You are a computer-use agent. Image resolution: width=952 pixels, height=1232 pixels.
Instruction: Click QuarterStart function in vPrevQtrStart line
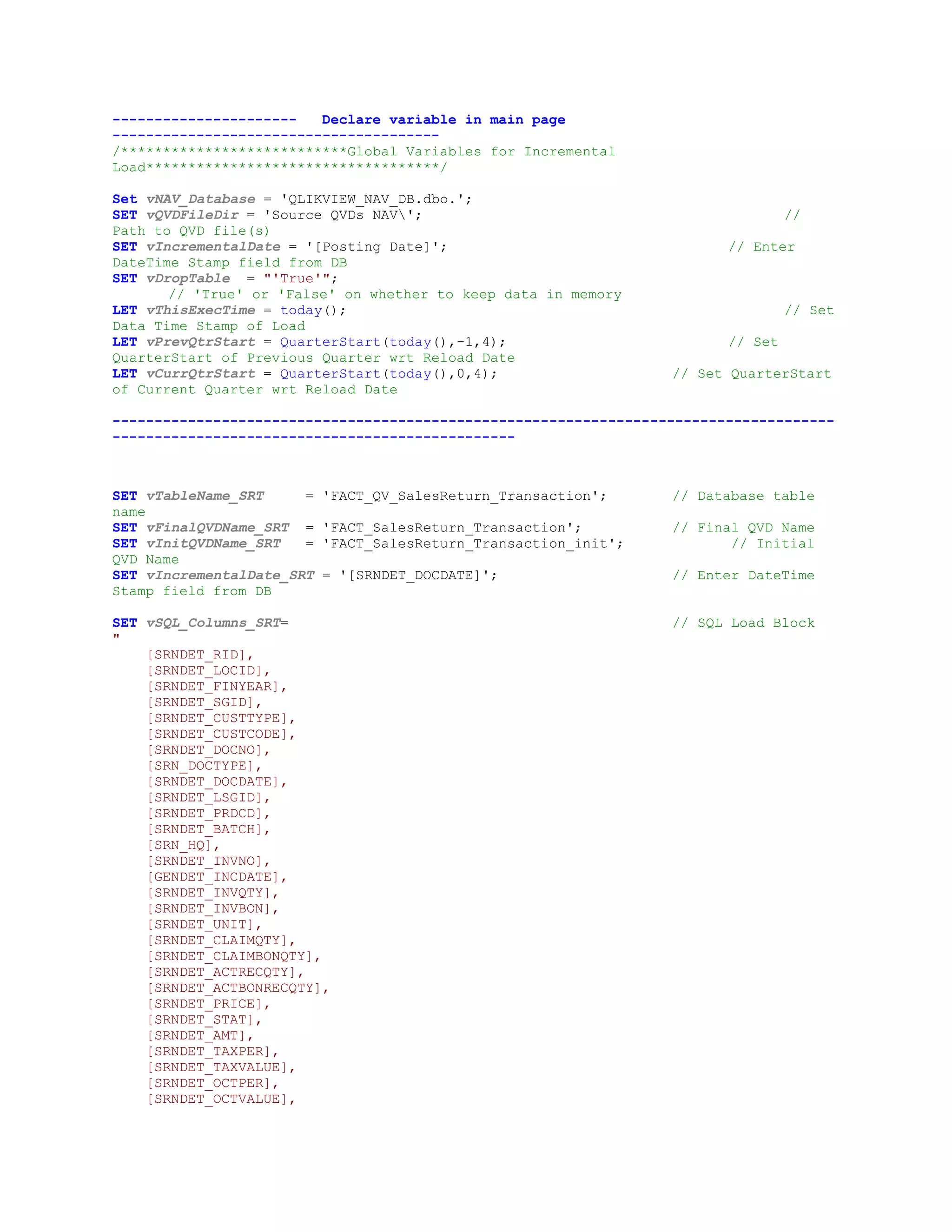tap(330, 342)
